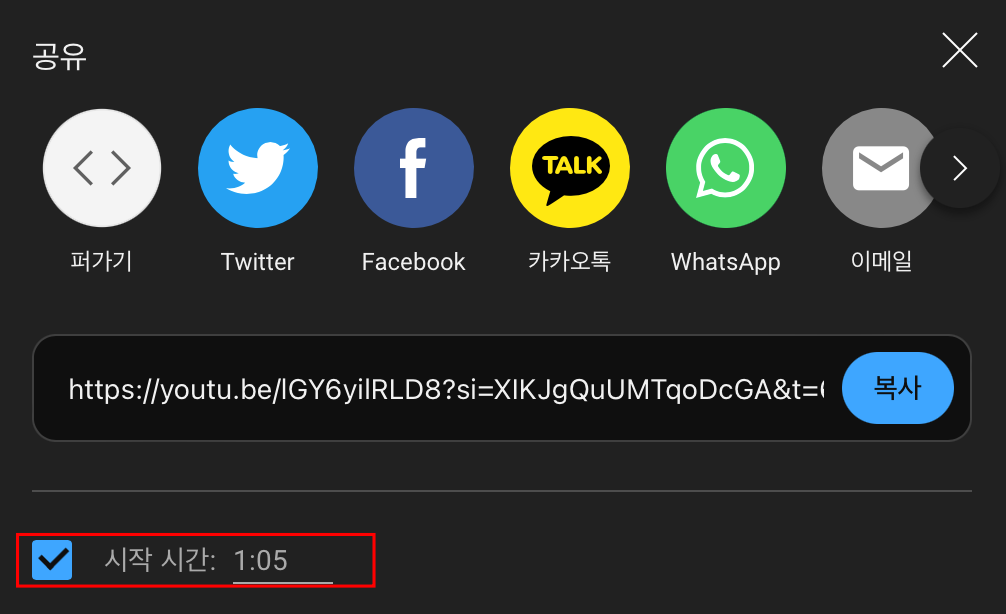Click the blue 복사 copy button
This screenshot has width=1006, height=614.
898,388
